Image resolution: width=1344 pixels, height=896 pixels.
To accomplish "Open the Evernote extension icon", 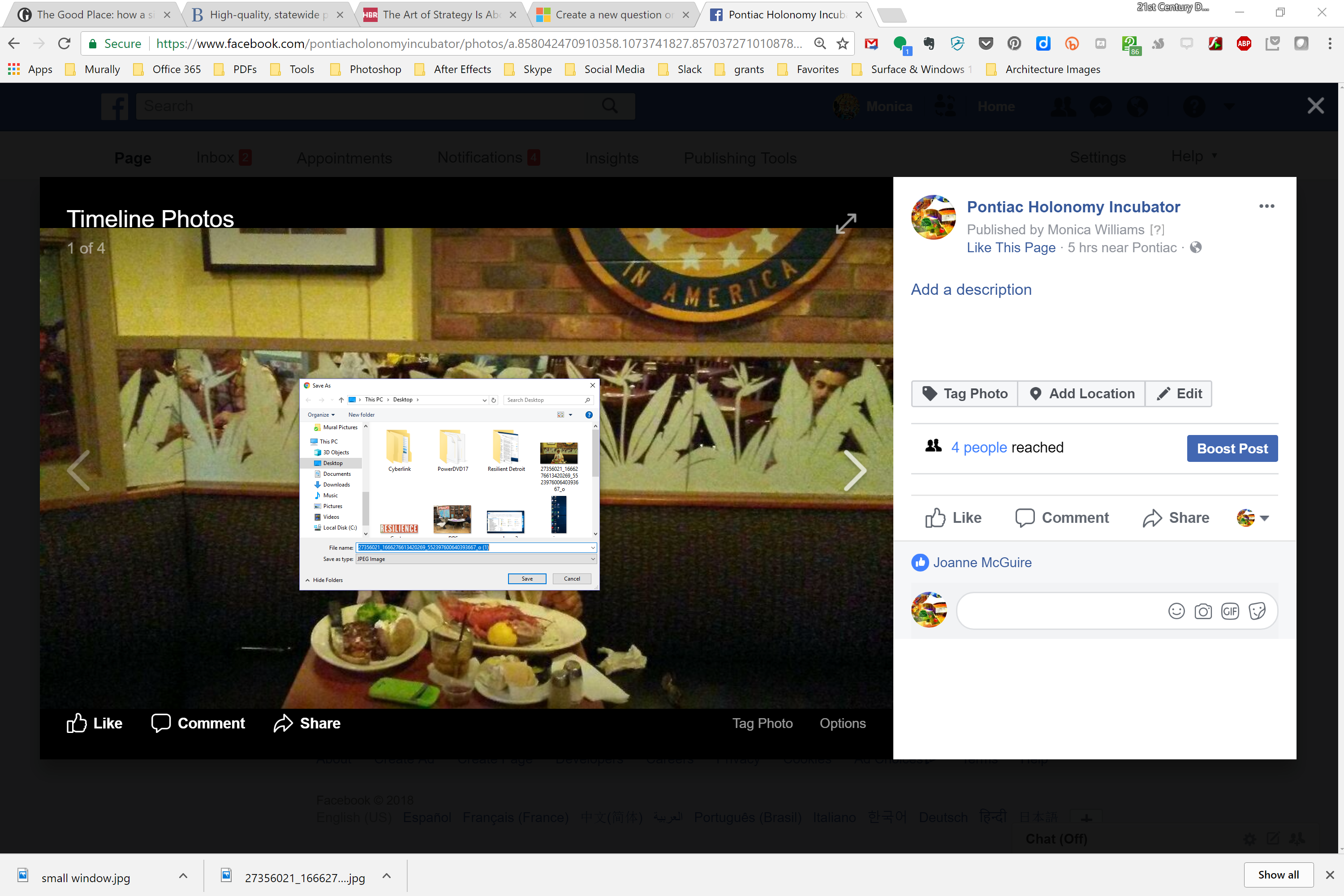I will (929, 43).
